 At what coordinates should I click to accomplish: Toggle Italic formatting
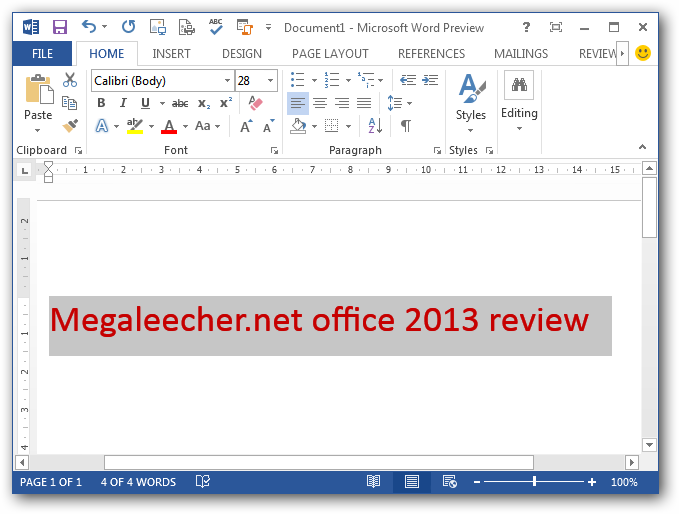[123, 103]
